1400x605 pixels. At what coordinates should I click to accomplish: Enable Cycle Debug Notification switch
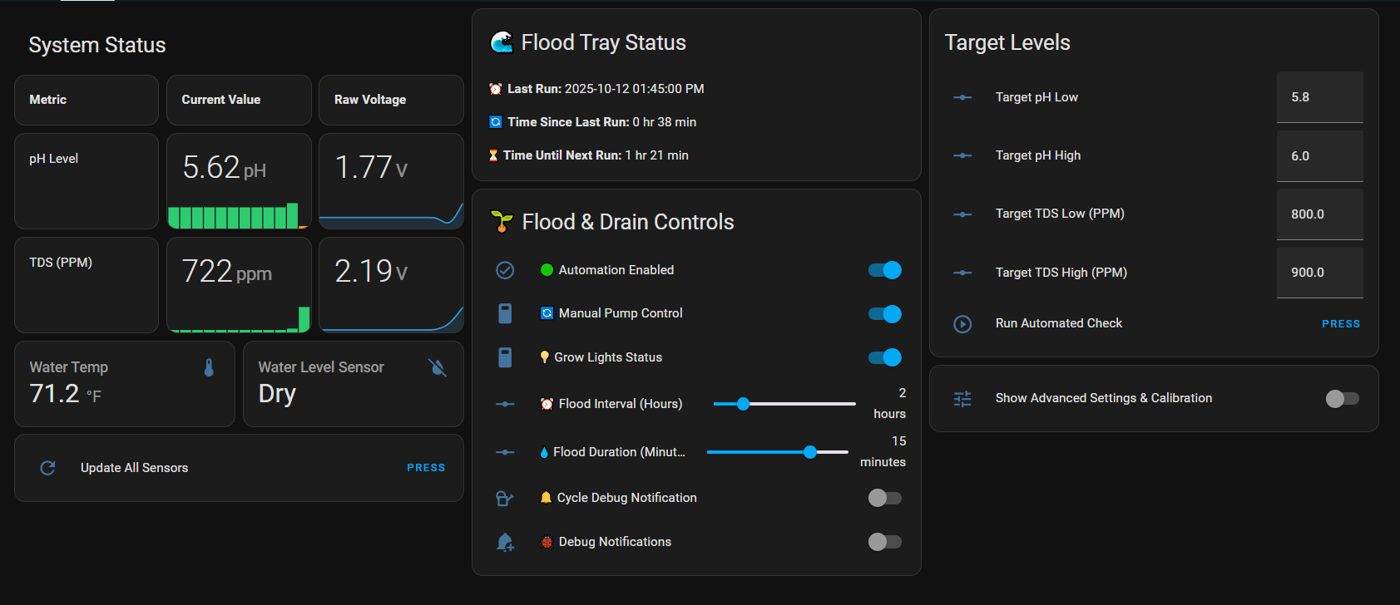point(884,498)
